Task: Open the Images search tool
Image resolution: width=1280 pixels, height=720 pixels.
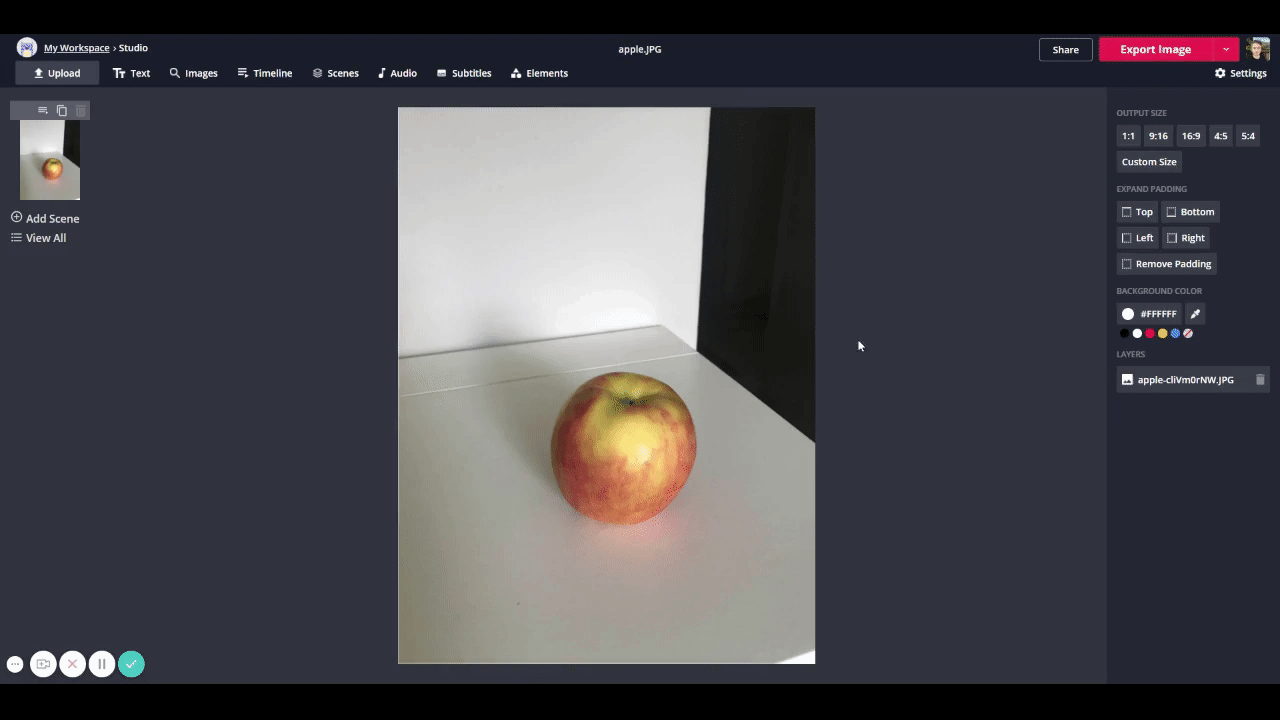Action: [x=193, y=73]
